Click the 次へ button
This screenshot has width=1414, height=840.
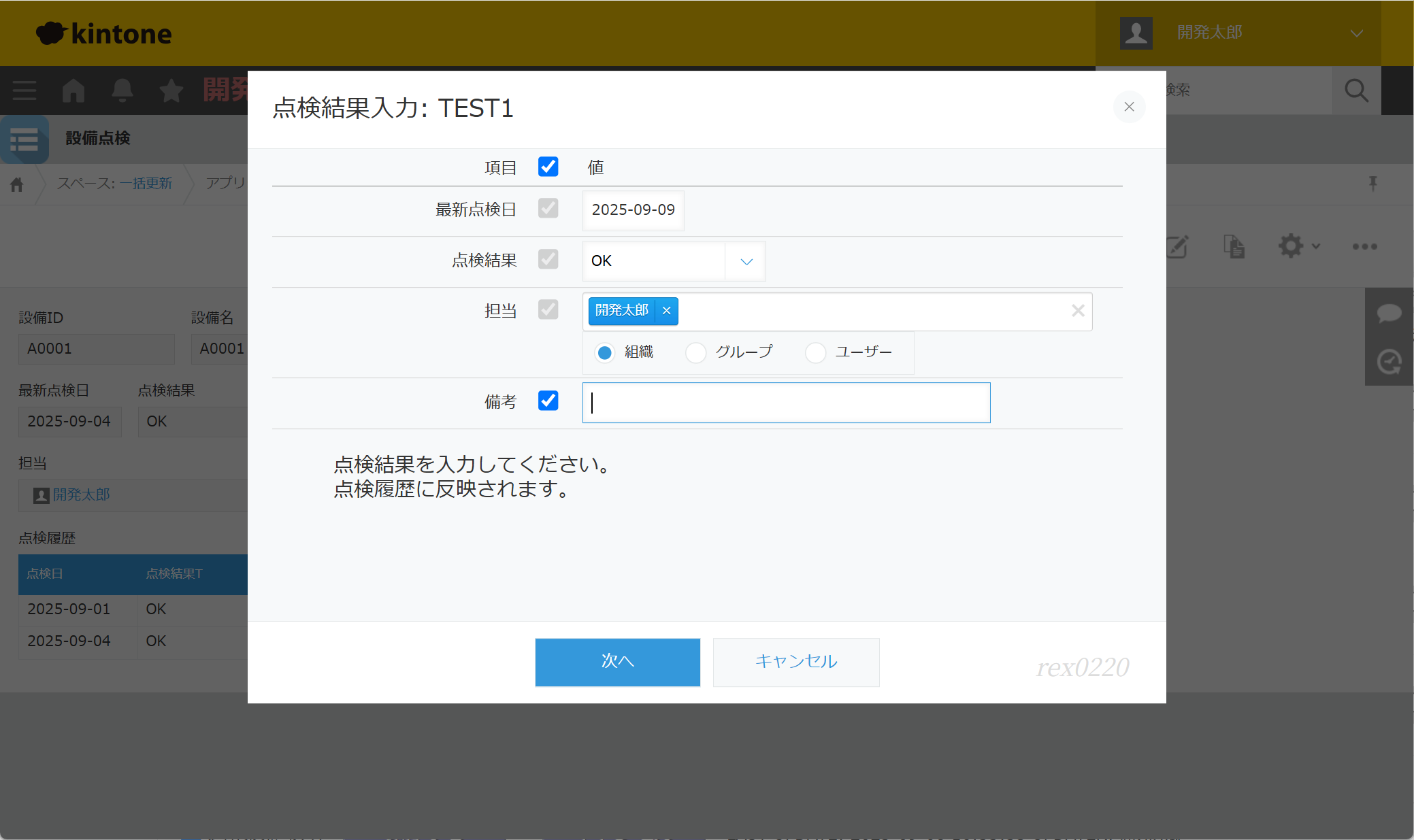pos(617,662)
